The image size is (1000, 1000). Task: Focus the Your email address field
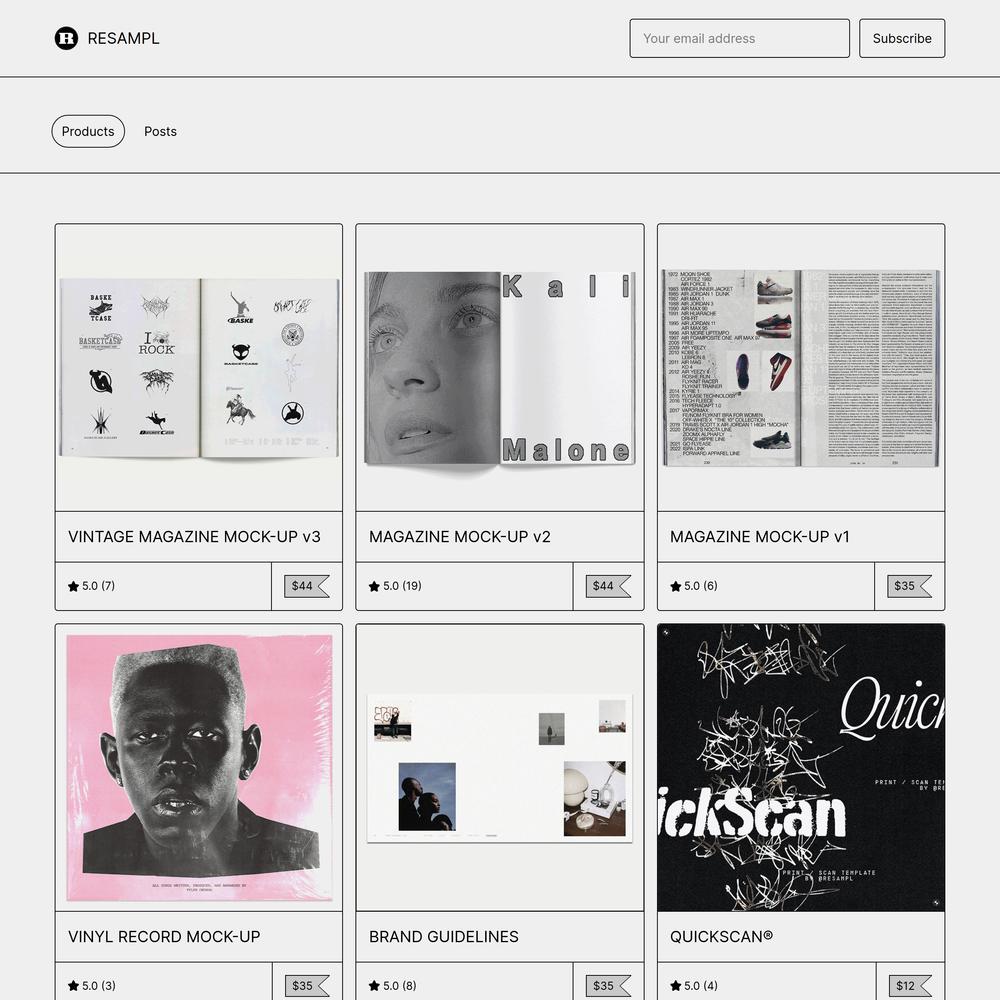[x=739, y=38]
